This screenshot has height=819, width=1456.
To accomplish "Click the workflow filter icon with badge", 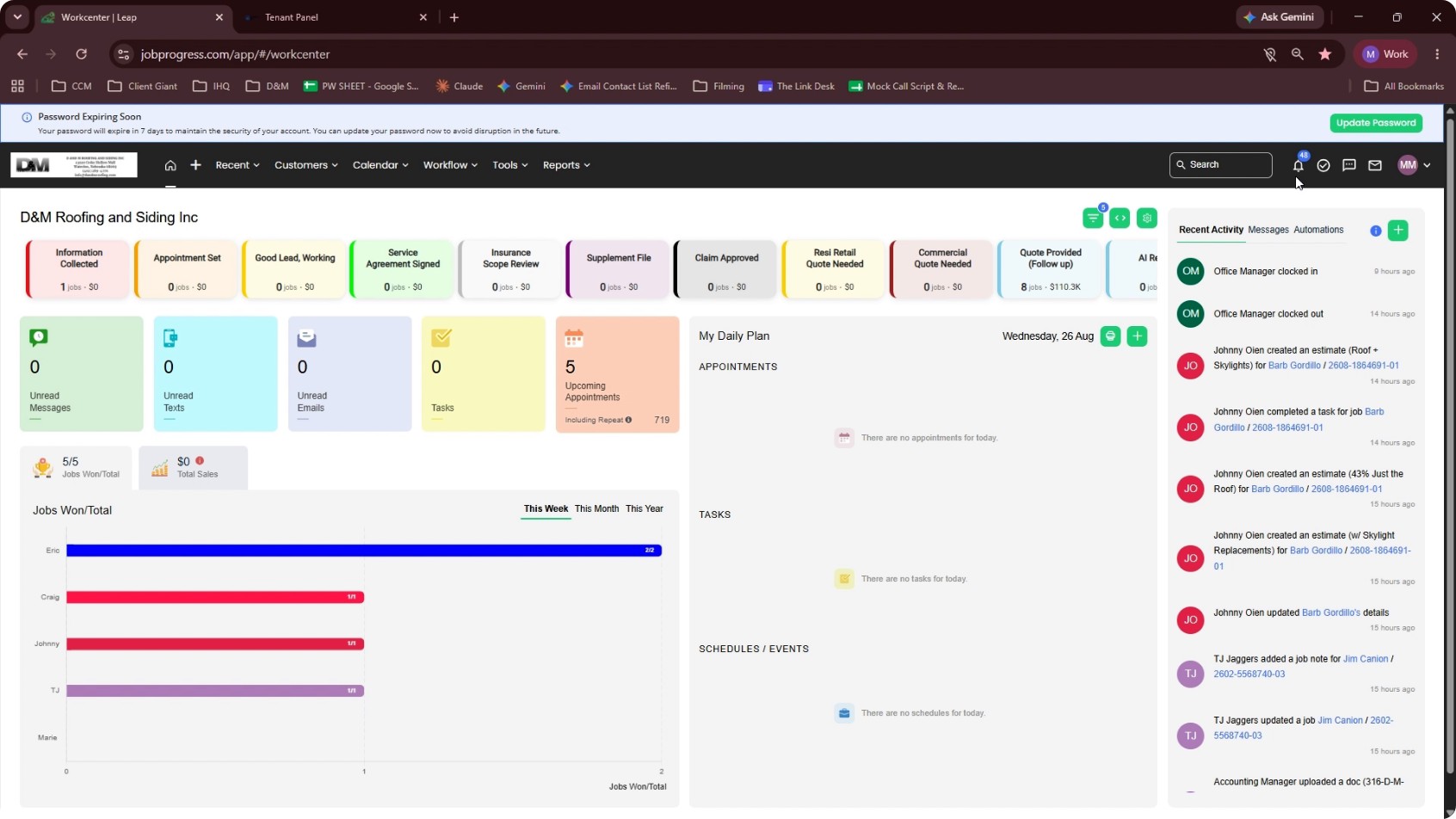I will tap(1093, 219).
